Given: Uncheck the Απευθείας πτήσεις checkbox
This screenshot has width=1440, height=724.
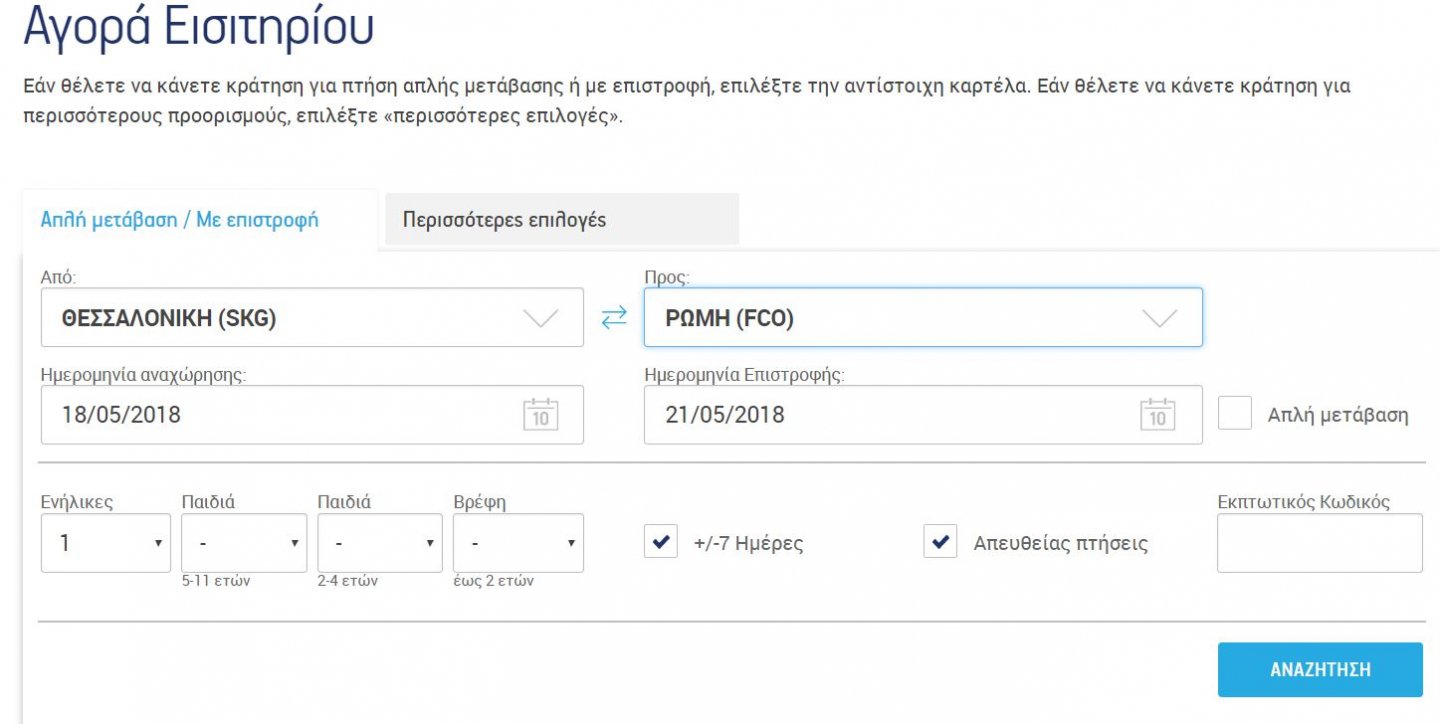Looking at the screenshot, I should 940,542.
